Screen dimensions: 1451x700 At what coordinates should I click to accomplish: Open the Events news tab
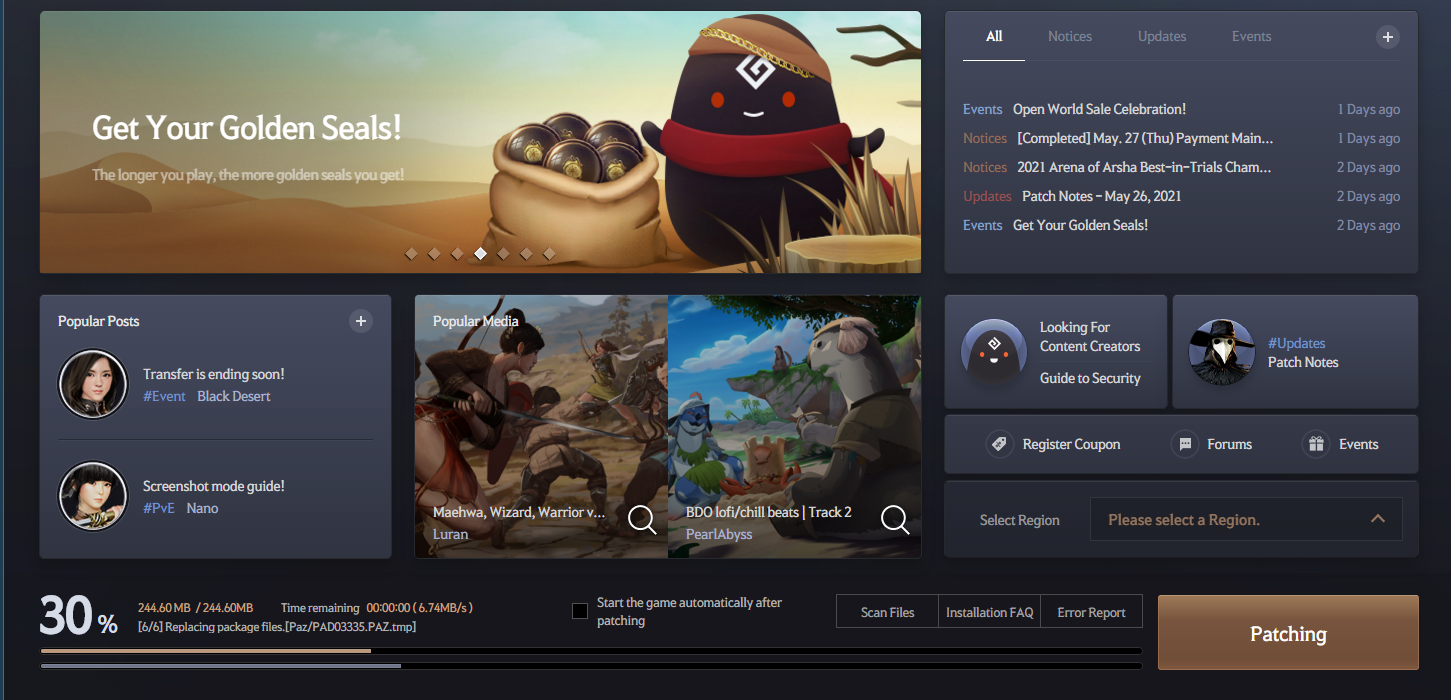[1251, 36]
